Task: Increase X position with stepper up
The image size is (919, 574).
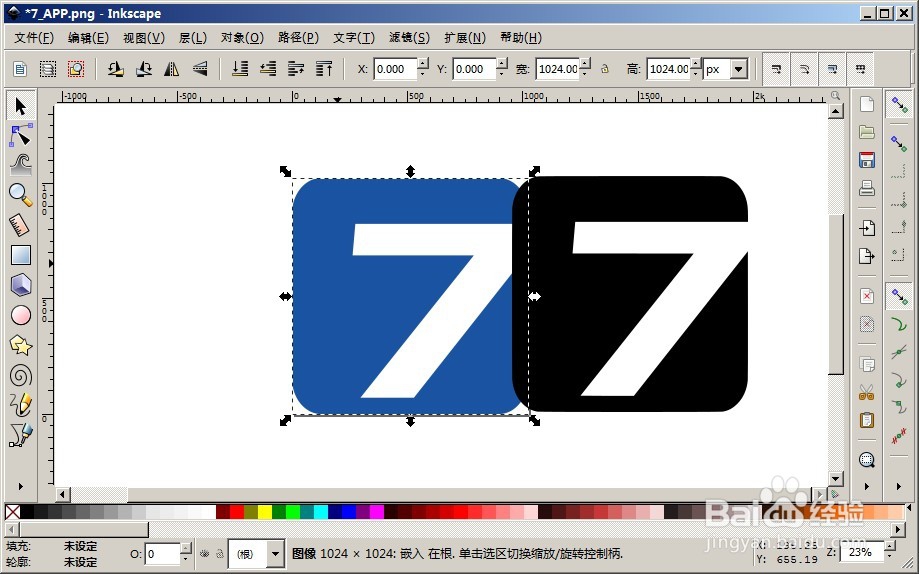Action: point(423,63)
